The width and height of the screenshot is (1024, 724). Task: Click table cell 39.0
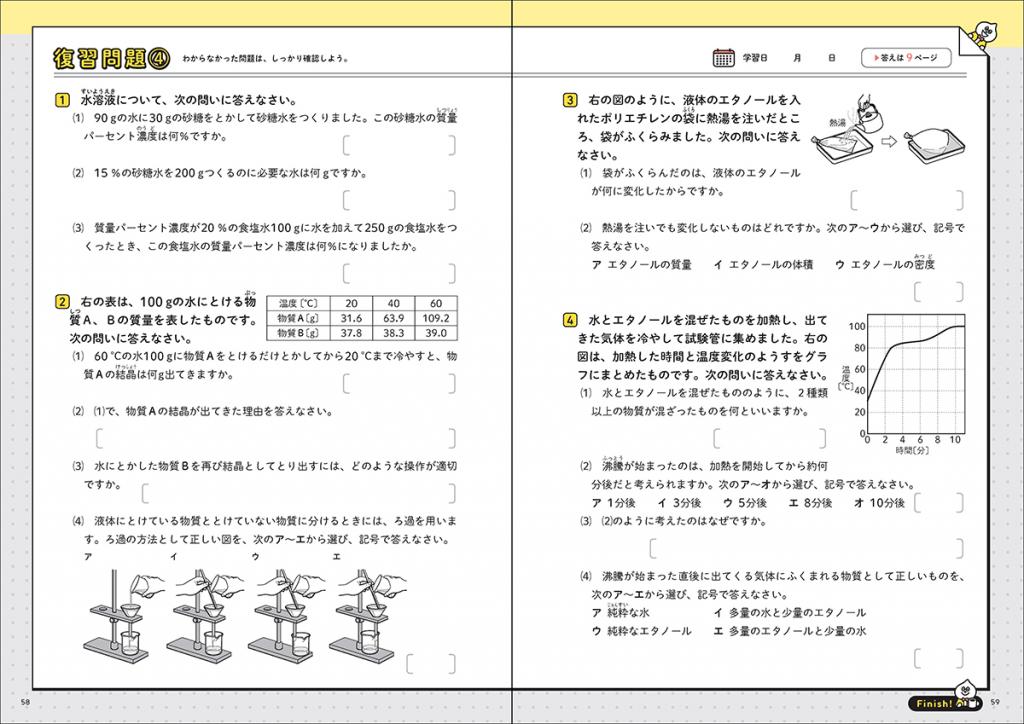pyautogui.click(x=436, y=333)
